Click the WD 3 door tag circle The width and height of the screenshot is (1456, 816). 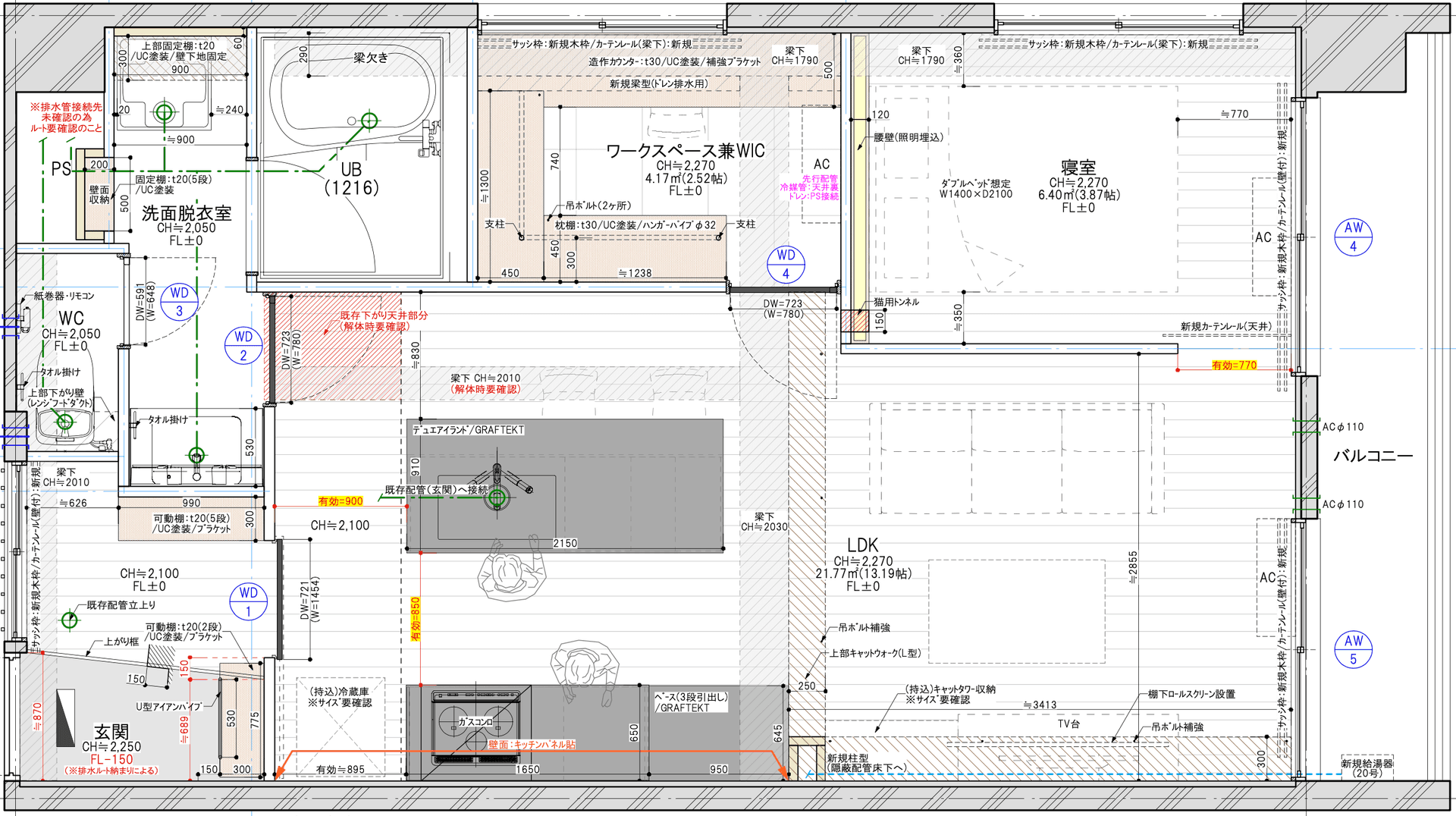[180, 302]
